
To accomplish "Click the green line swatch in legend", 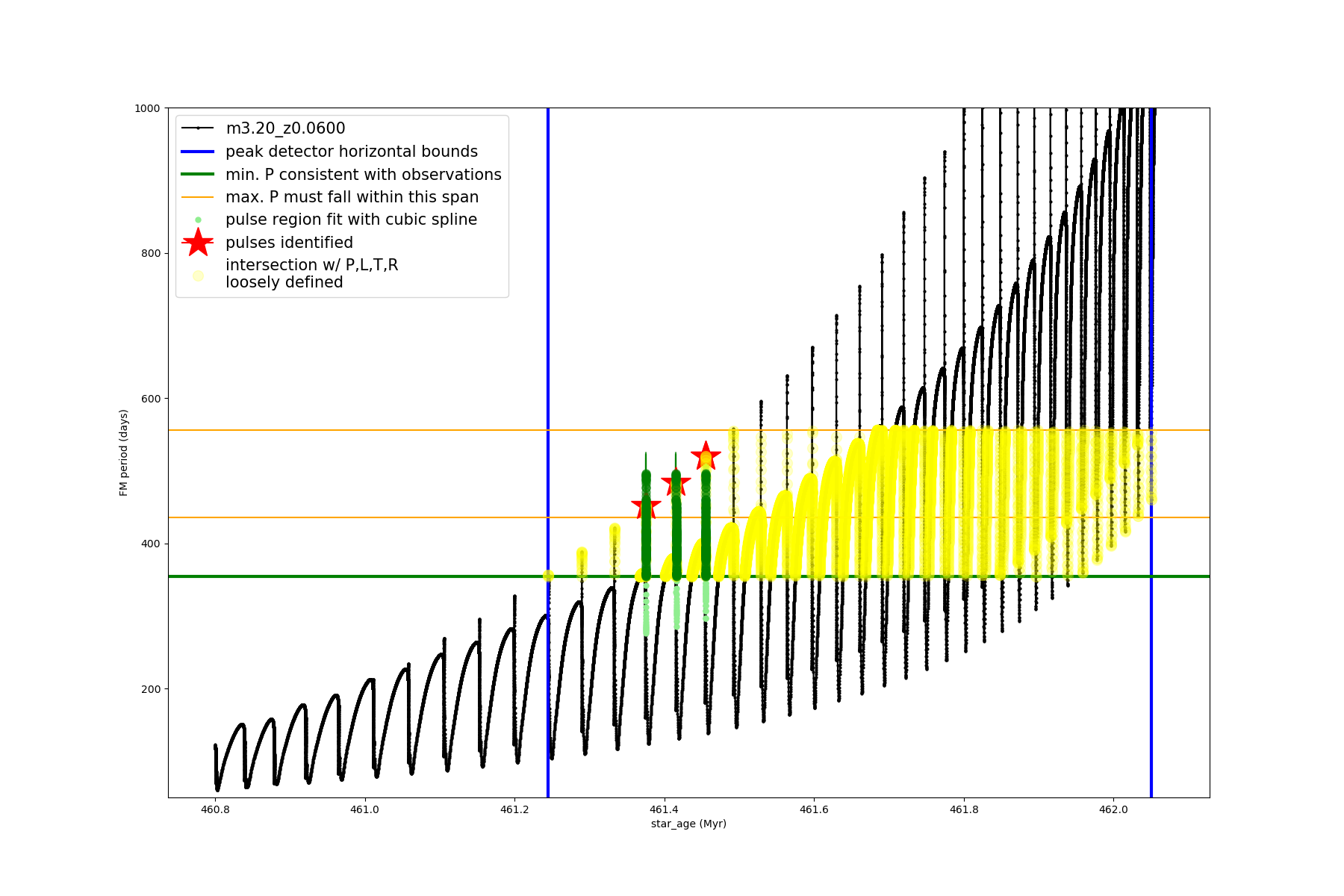I will (198, 174).
